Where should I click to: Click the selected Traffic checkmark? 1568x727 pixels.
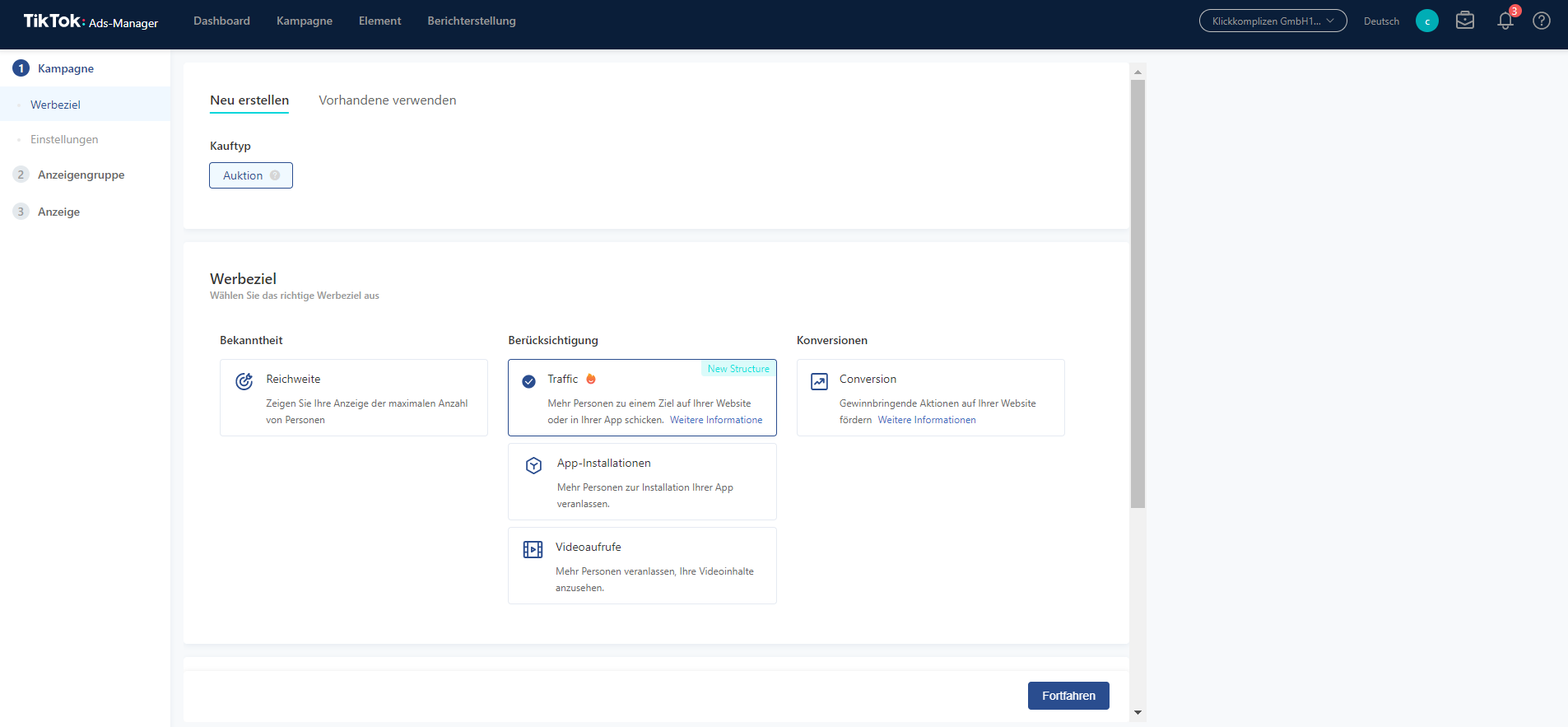[x=529, y=381]
